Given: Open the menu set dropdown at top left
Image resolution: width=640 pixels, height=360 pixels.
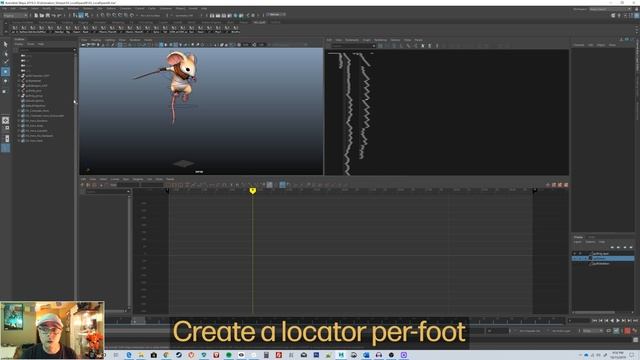Looking at the screenshot, I should [15, 16].
